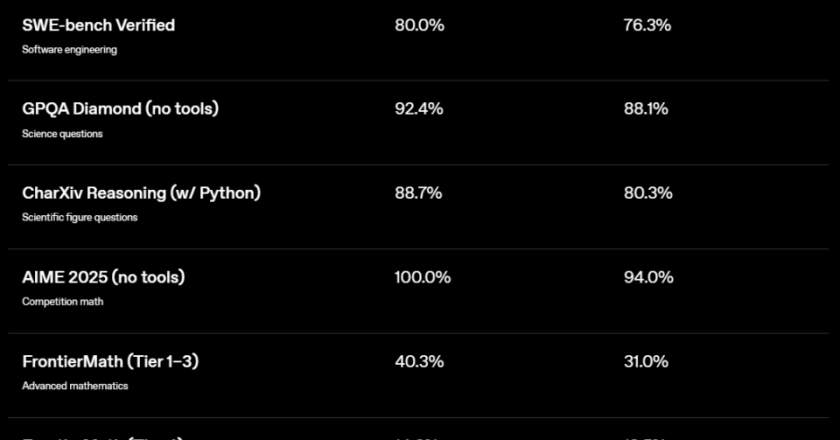
Task: Click the 40.3% FrontierMath score
Action: click(420, 361)
